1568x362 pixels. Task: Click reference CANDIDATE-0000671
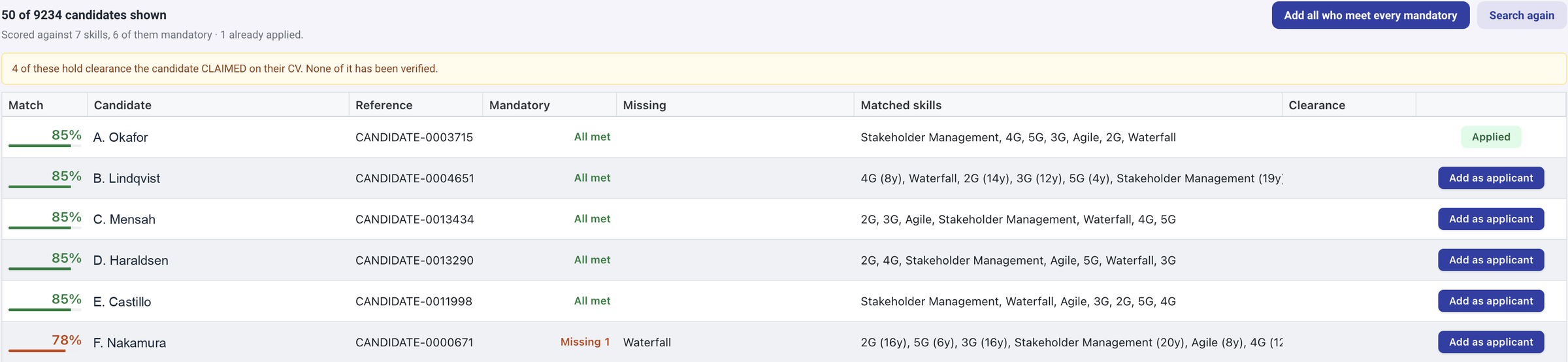tap(414, 342)
